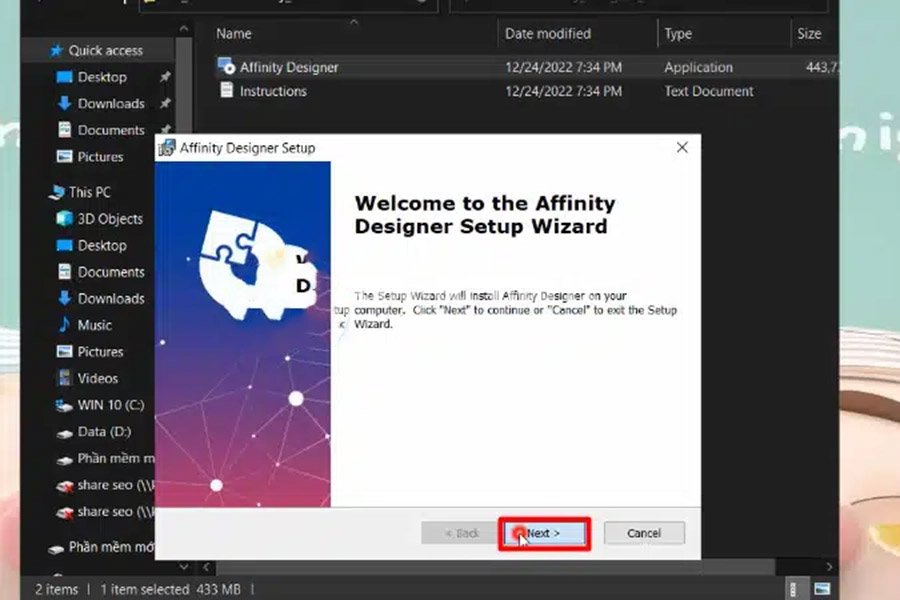Open Quick access in navigation pane

click(105, 51)
